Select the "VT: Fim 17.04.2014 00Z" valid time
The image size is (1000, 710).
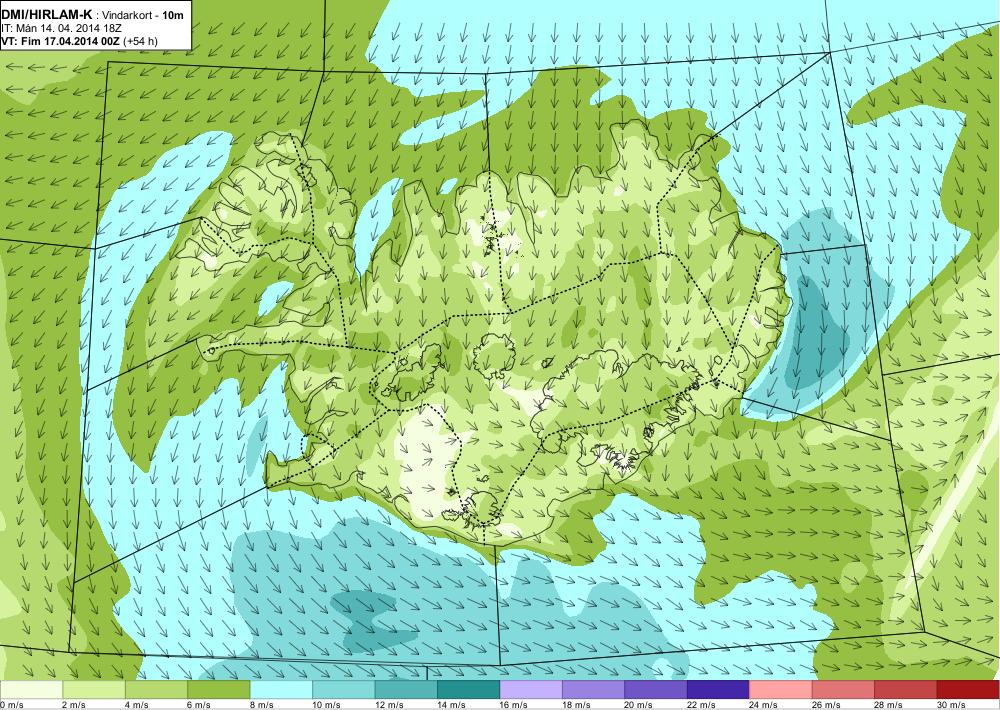click(61, 41)
